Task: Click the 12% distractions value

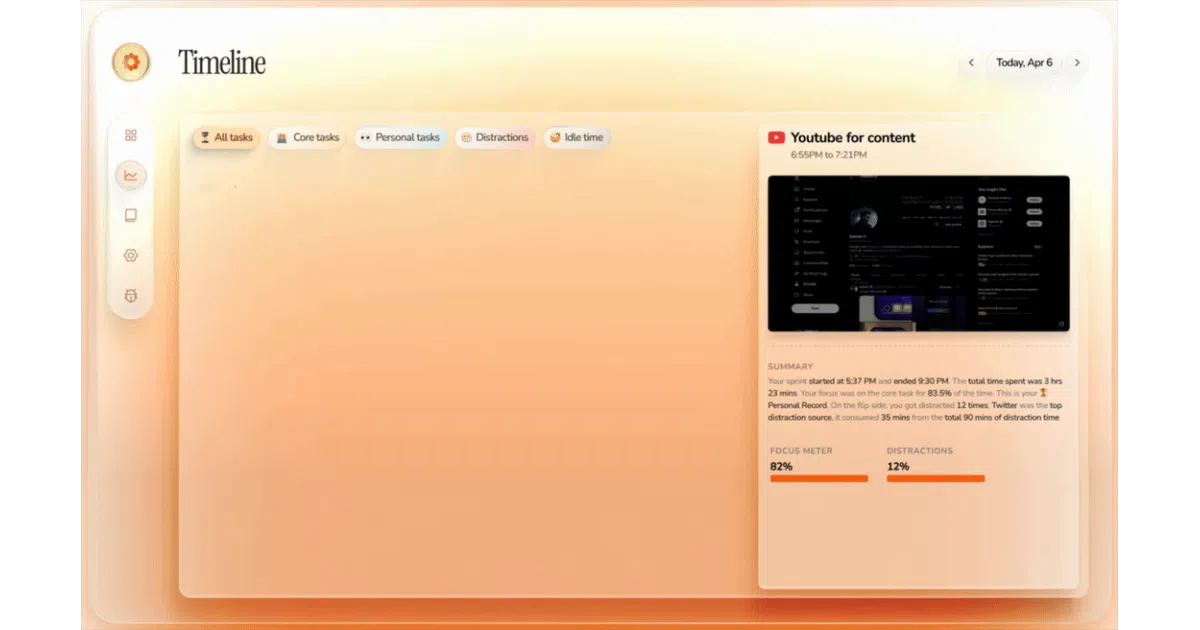Action: (898, 466)
